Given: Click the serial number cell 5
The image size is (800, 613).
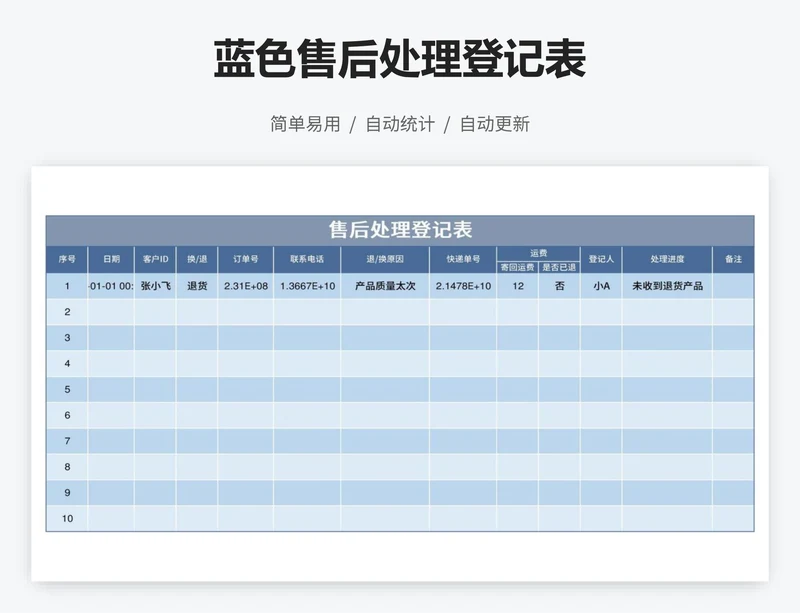Looking at the screenshot, I should coord(67,389).
